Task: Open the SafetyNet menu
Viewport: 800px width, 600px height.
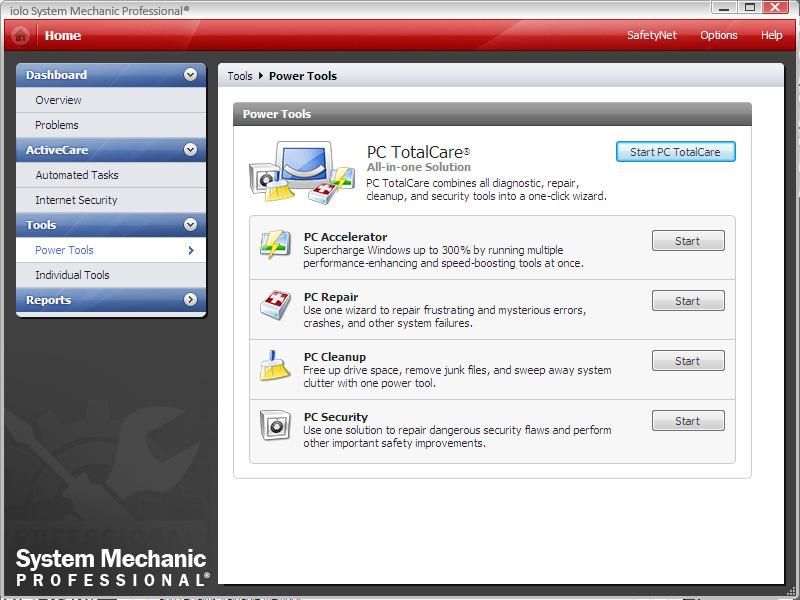Action: (652, 35)
